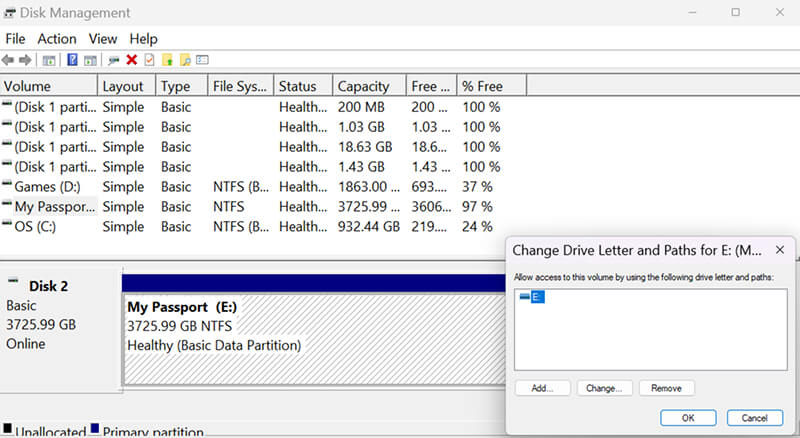
Task: Open the Action menu
Action: tap(57, 39)
